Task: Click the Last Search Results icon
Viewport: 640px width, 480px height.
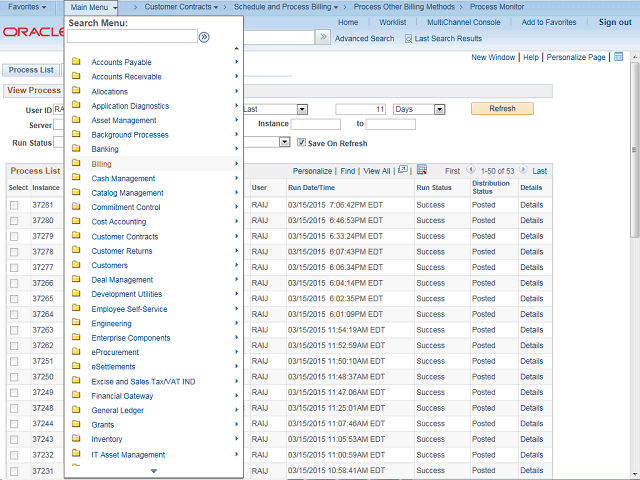Action: (x=408, y=38)
